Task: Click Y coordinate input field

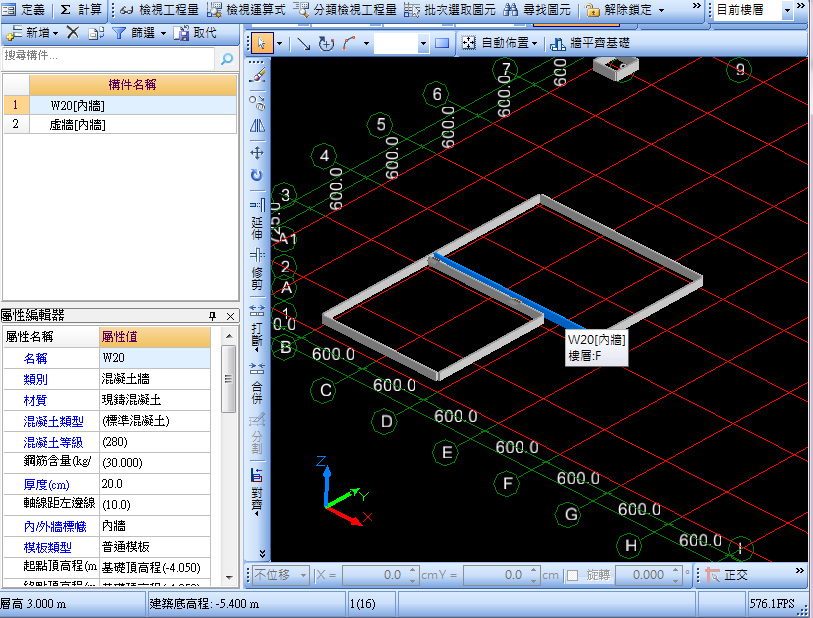Action: (501, 575)
